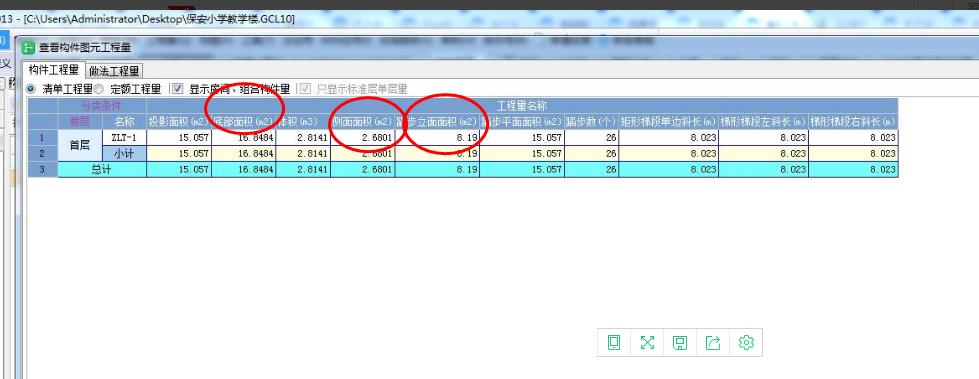This screenshot has height=379, width=979.
Task: Click 梯形梯段左斜长 value 8.023 in ZLT-1 row
Action: click(764, 137)
